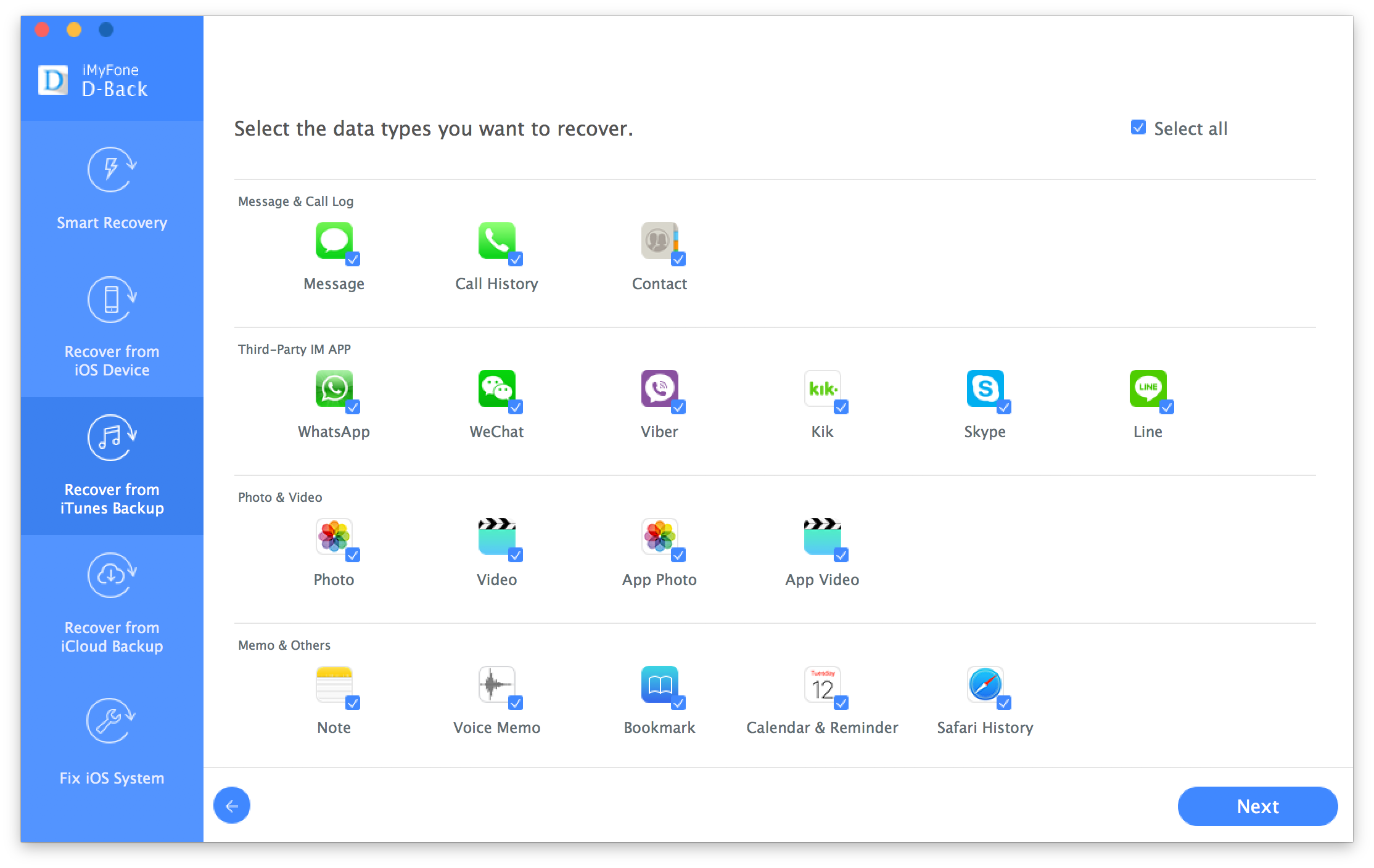Select the WeChat icon

pos(496,388)
